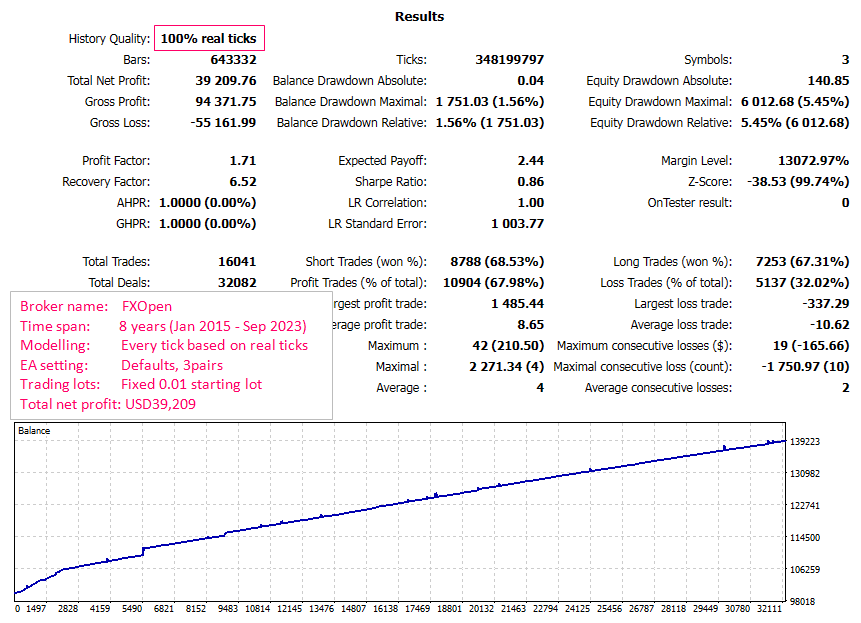Click the Results heading

419,16
